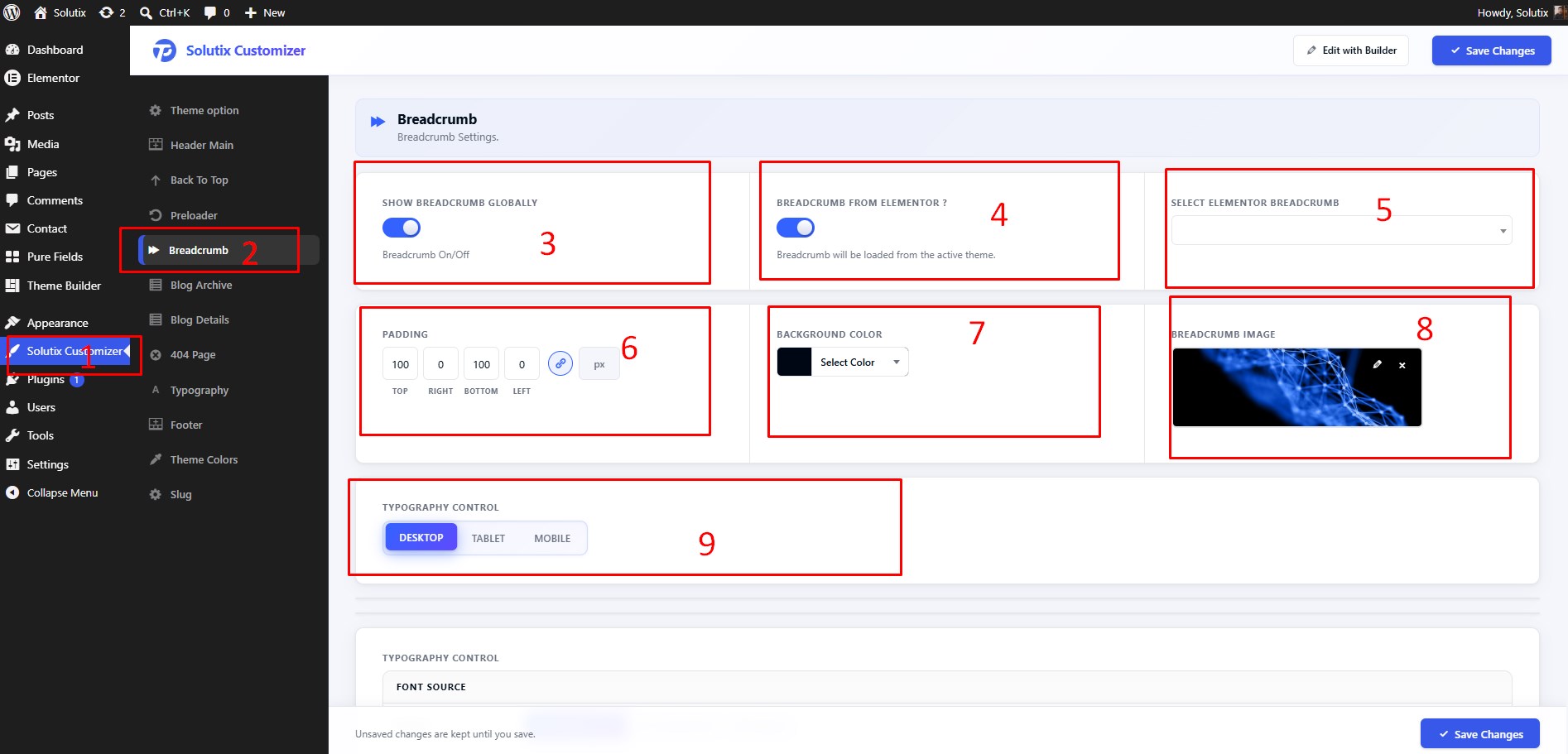The height and width of the screenshot is (754, 1568).
Task: Click the Elementor icon in WordPress sidebar
Action: coord(12,78)
